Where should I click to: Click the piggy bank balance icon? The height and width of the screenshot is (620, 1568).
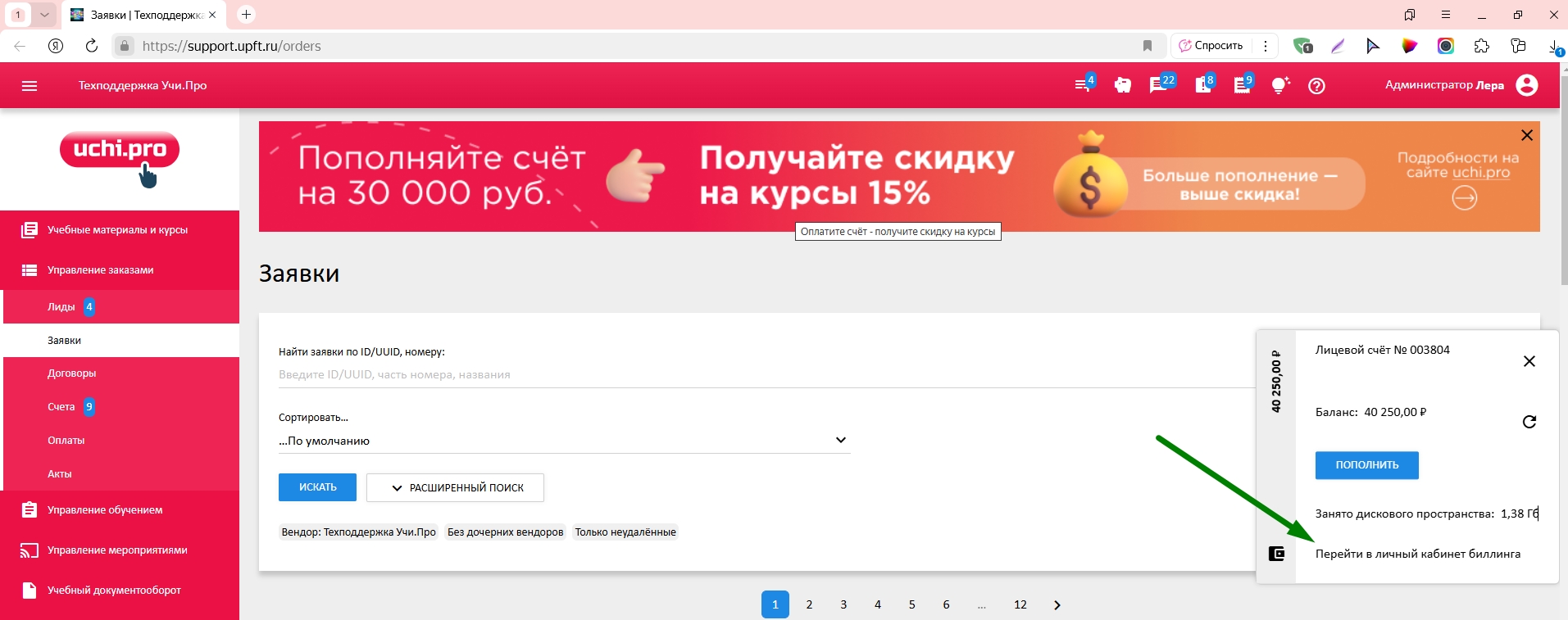click(1123, 85)
